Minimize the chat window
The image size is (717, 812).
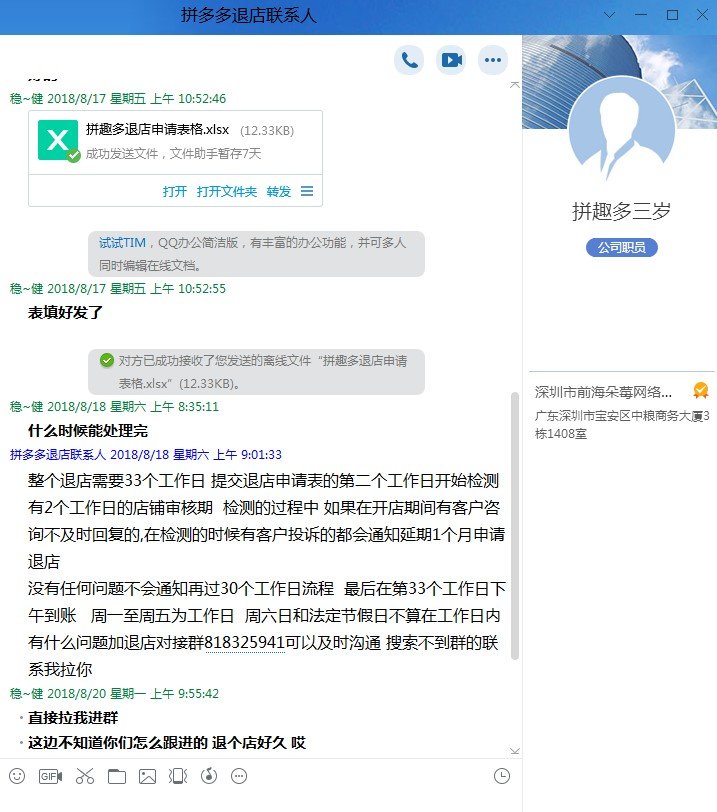click(641, 15)
